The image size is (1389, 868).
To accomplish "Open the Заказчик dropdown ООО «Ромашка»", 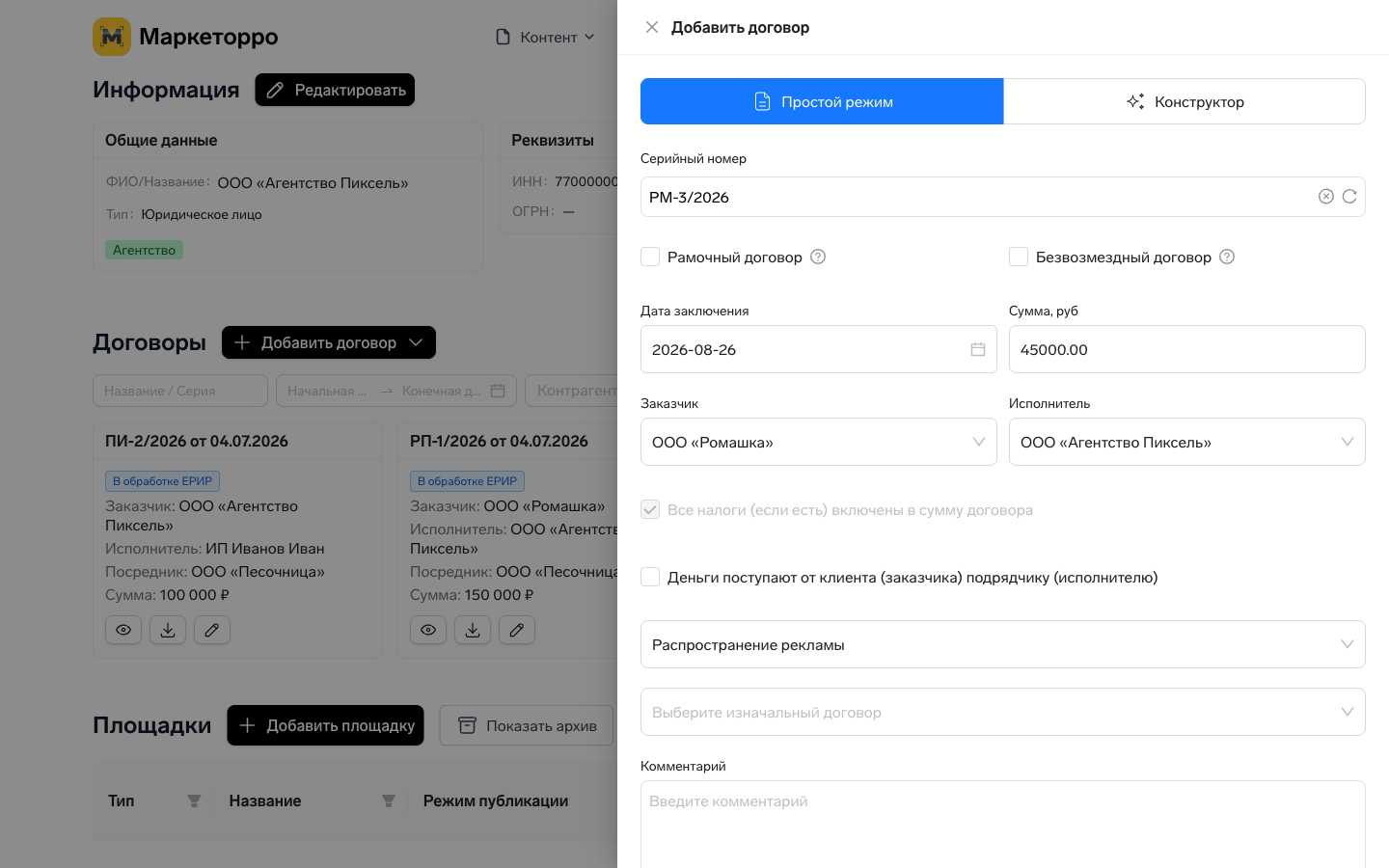I will tap(818, 442).
